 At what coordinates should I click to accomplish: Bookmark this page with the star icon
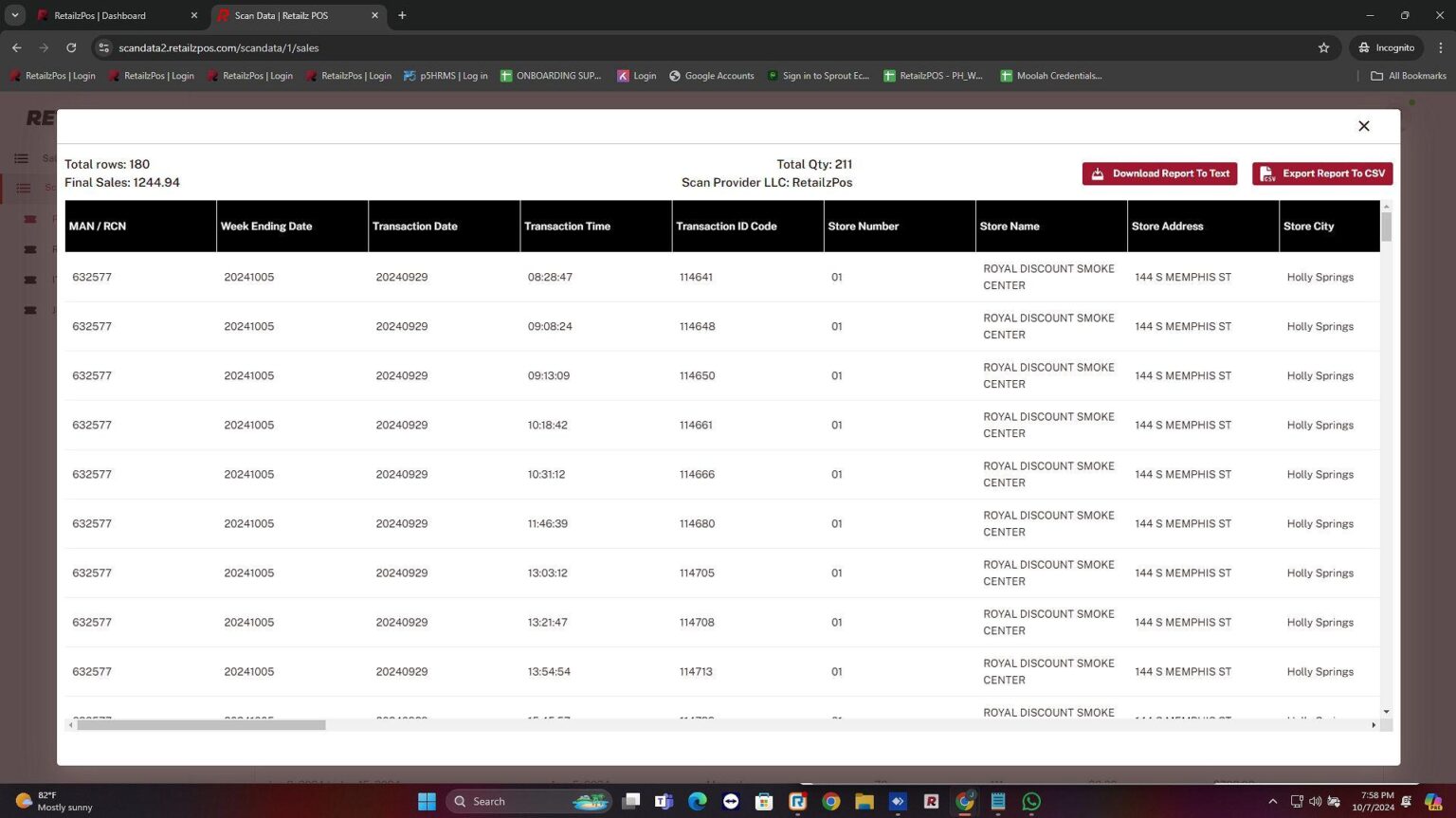(x=1323, y=47)
